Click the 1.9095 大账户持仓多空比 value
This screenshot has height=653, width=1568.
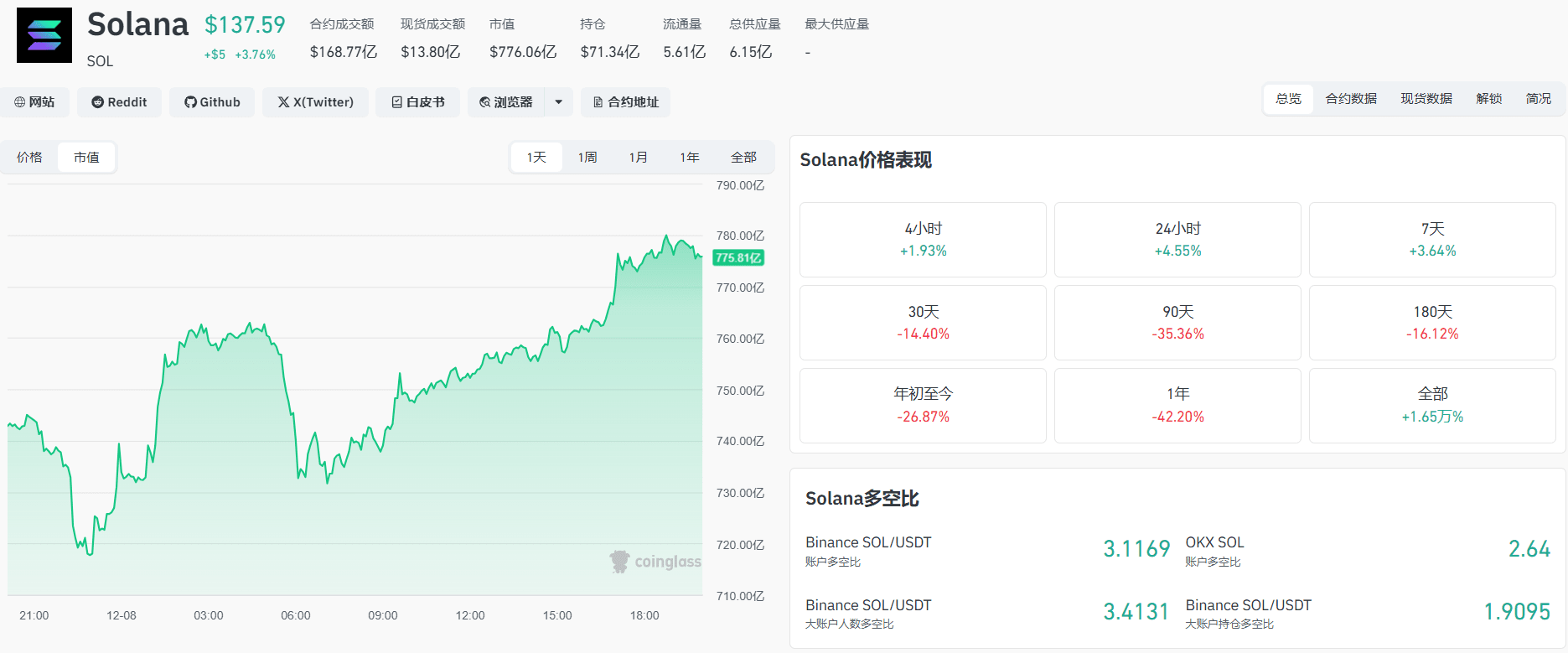[x=1517, y=612]
